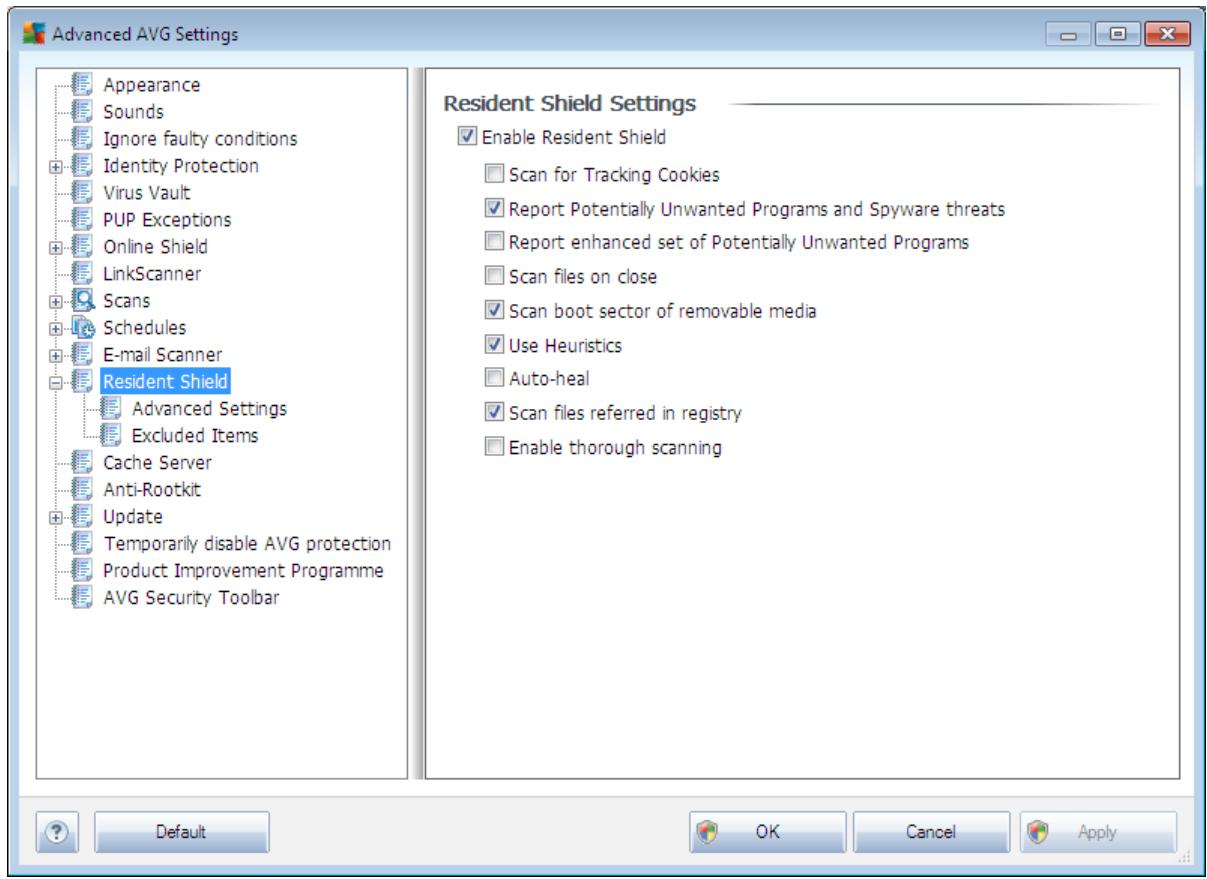The height and width of the screenshot is (879, 1207).
Task: Open the Cache Server entry
Action: click(x=156, y=463)
